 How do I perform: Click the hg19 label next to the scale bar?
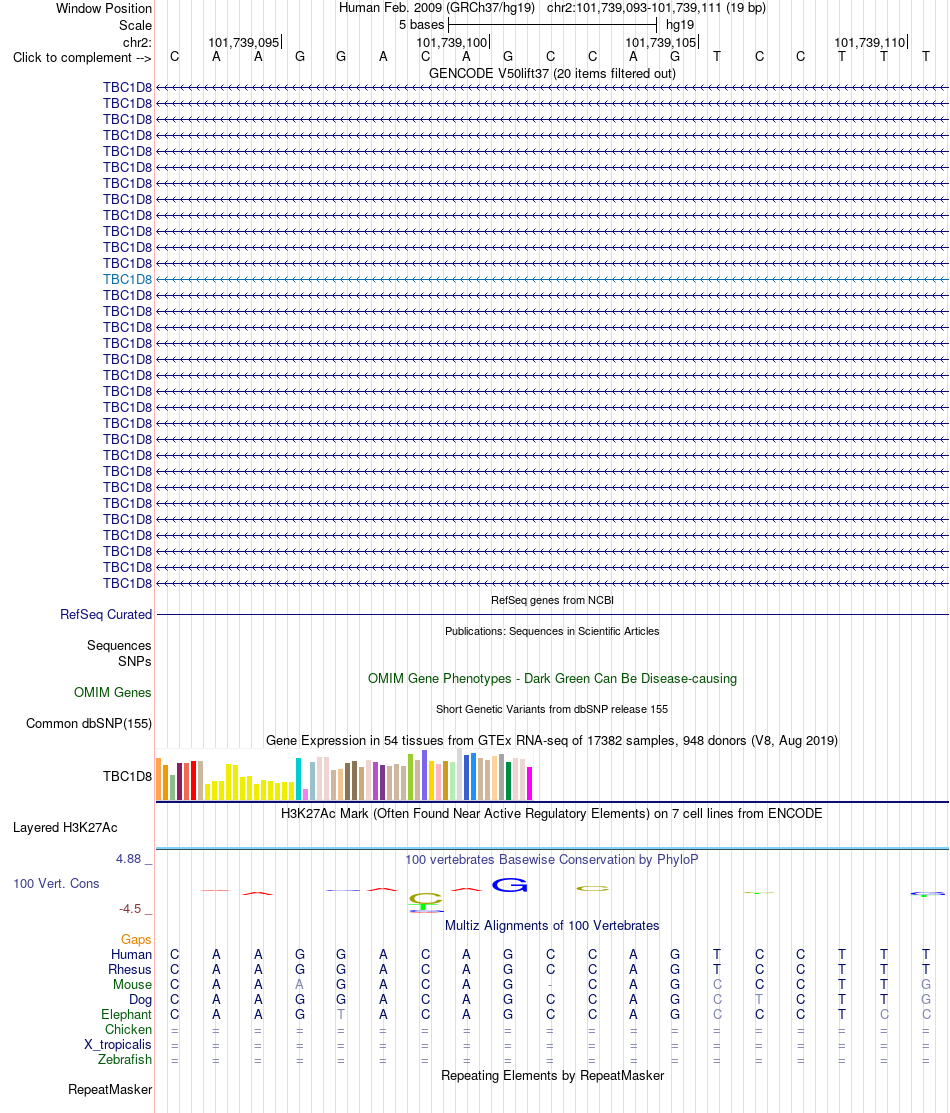click(679, 25)
